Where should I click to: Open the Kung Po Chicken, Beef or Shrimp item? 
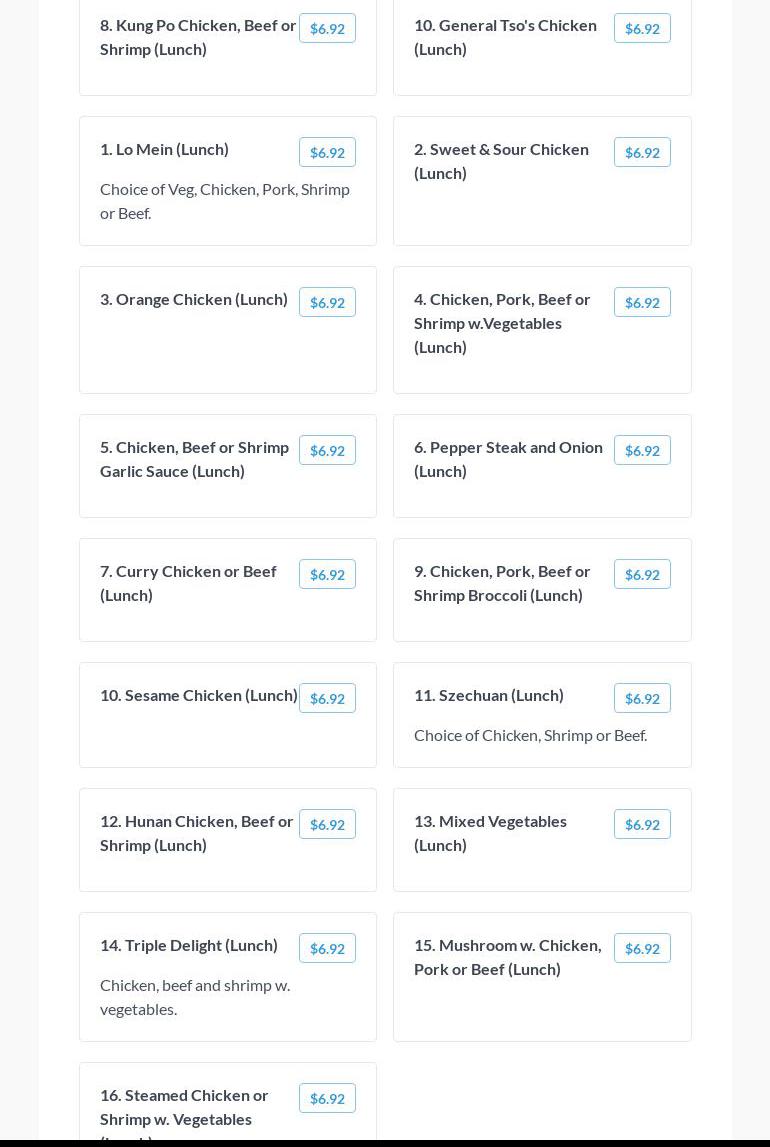click(x=198, y=37)
